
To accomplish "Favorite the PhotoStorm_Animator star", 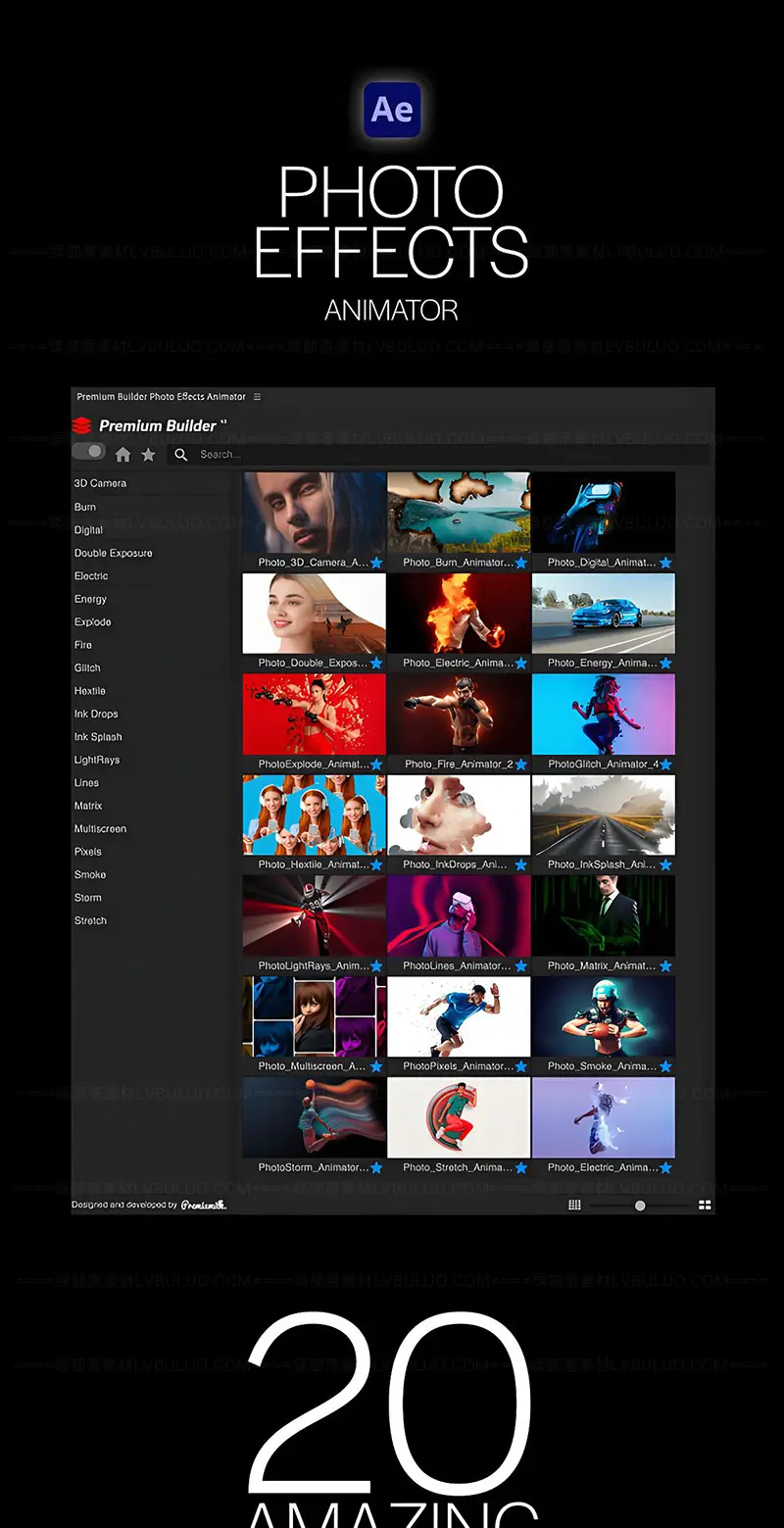I will 376,1168.
